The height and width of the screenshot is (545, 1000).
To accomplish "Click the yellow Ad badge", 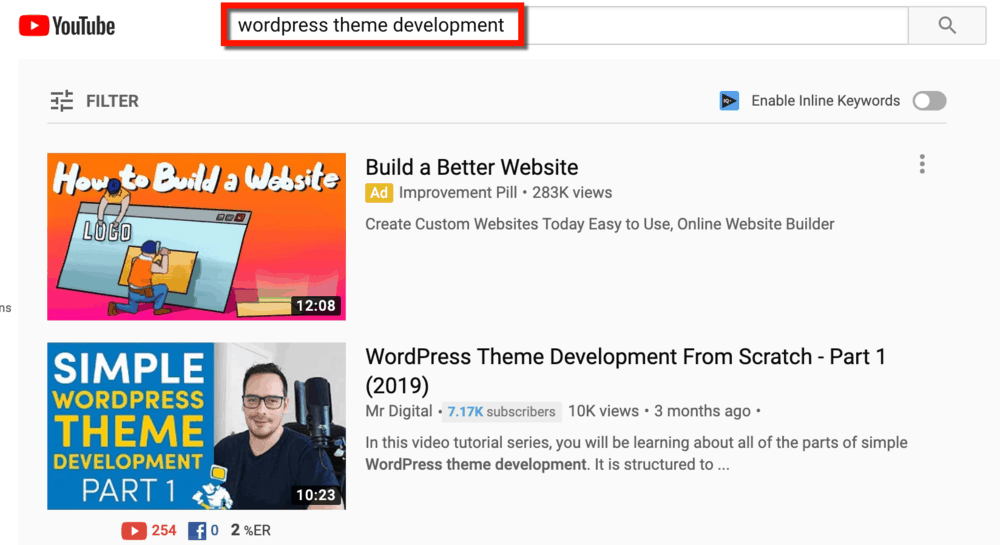I will 379,193.
